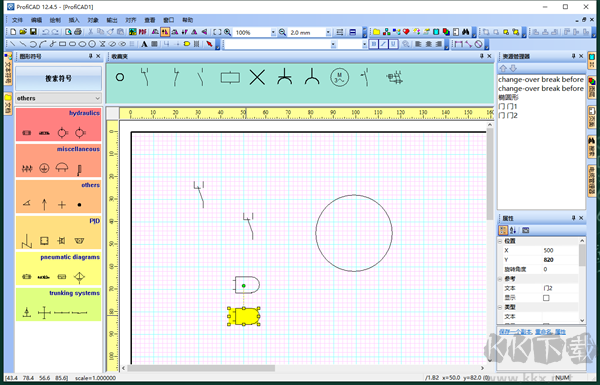Screen dimensions: 600x385
Task: Click the yellow folder icon in toolbar
Action: point(377,32)
